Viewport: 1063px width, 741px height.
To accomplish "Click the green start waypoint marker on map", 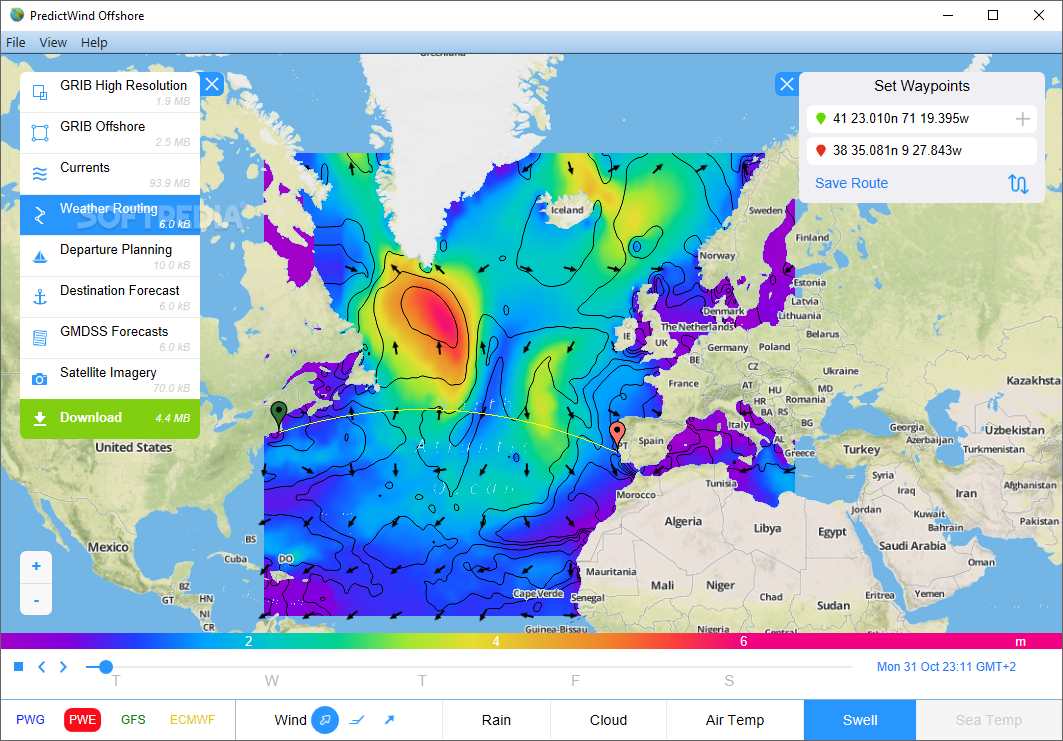I will (x=279, y=414).
